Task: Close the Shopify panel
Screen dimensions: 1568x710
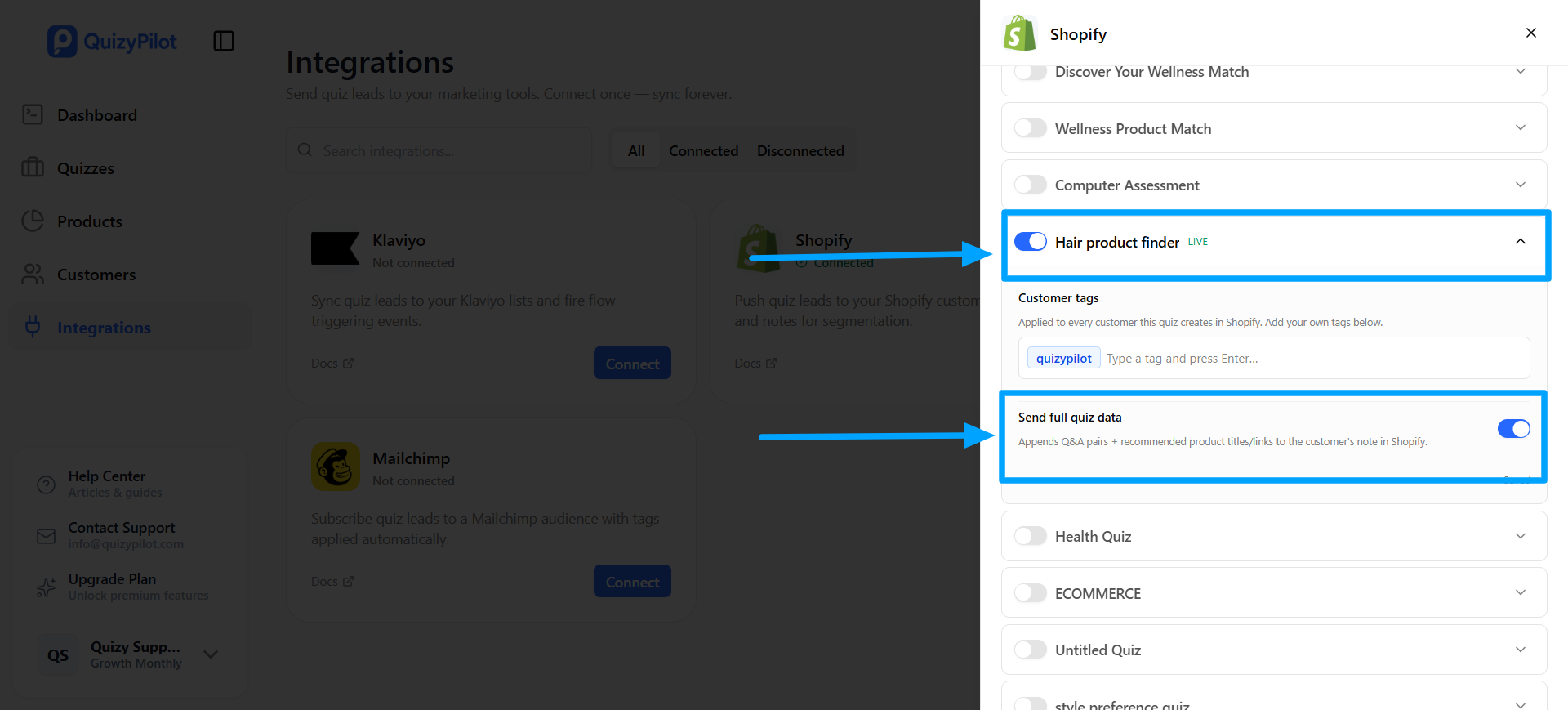Action: click(1531, 33)
